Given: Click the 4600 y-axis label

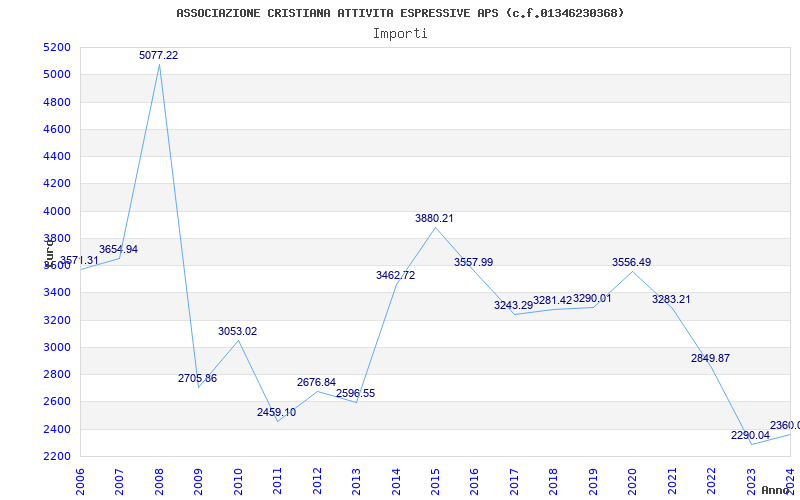Looking at the screenshot, I should tap(57, 130).
